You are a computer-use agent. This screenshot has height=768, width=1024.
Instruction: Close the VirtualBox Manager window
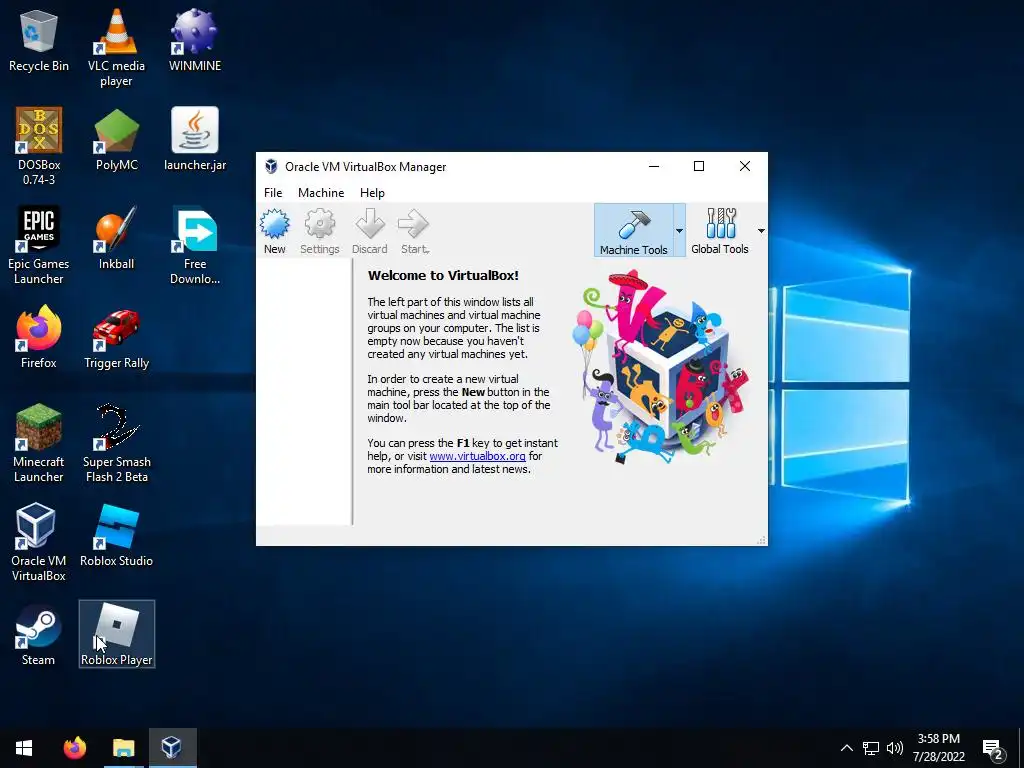[x=744, y=167]
